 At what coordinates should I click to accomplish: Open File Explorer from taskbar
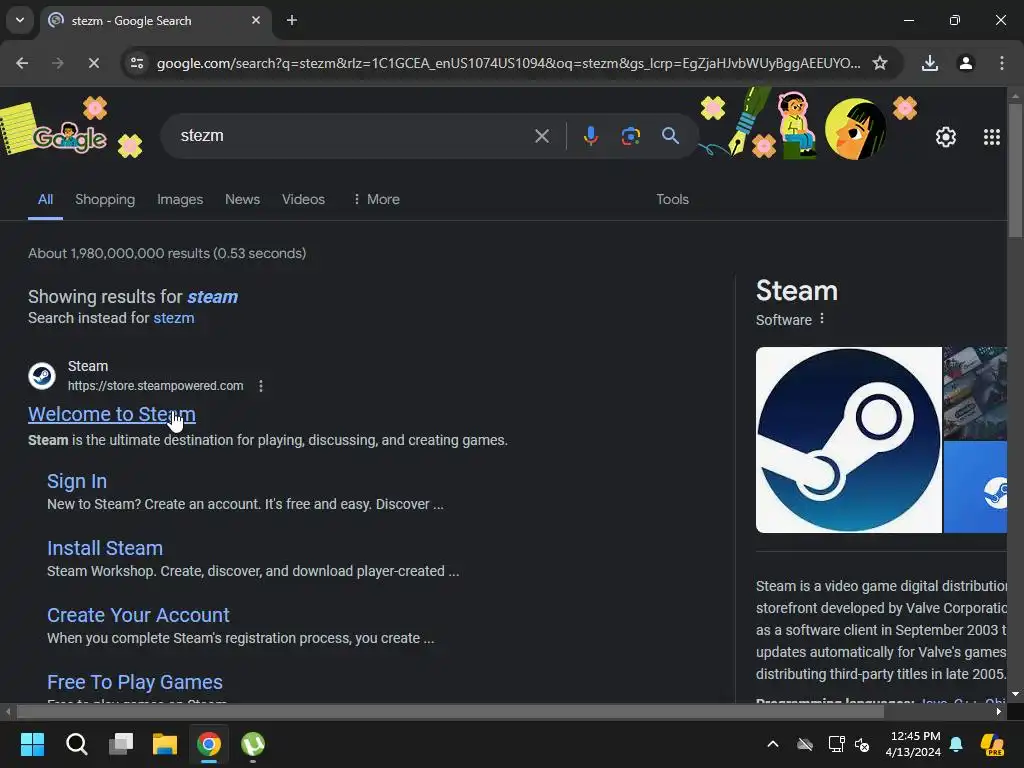165,744
